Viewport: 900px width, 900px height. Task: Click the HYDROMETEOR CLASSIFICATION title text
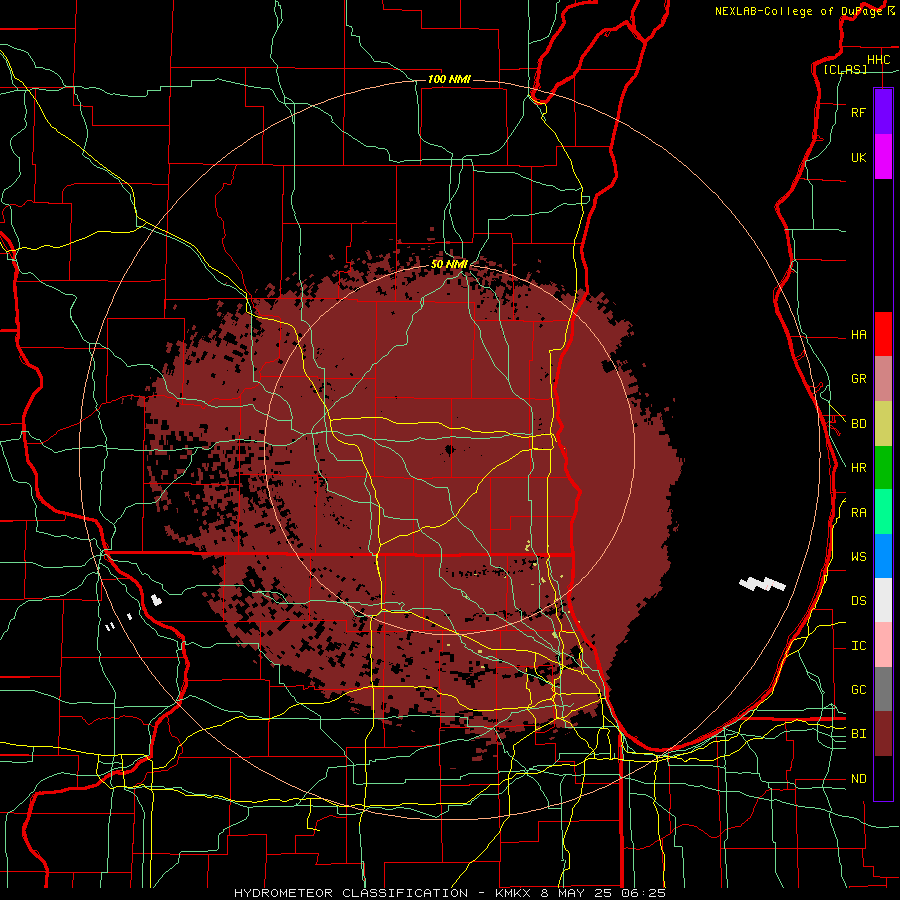point(351,893)
